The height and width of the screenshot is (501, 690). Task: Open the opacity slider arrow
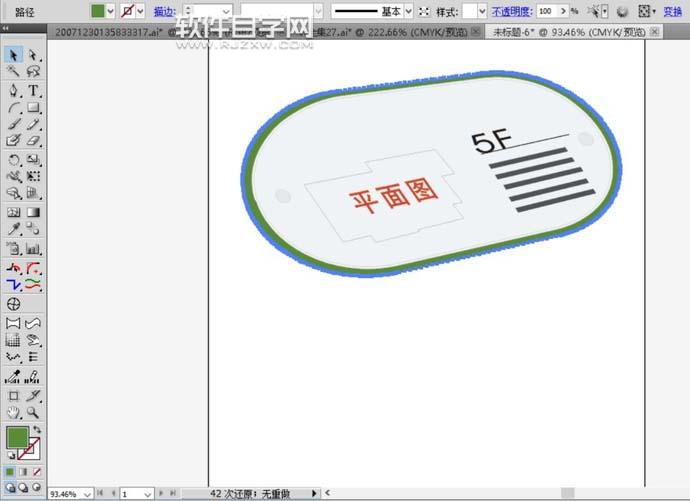coord(563,11)
